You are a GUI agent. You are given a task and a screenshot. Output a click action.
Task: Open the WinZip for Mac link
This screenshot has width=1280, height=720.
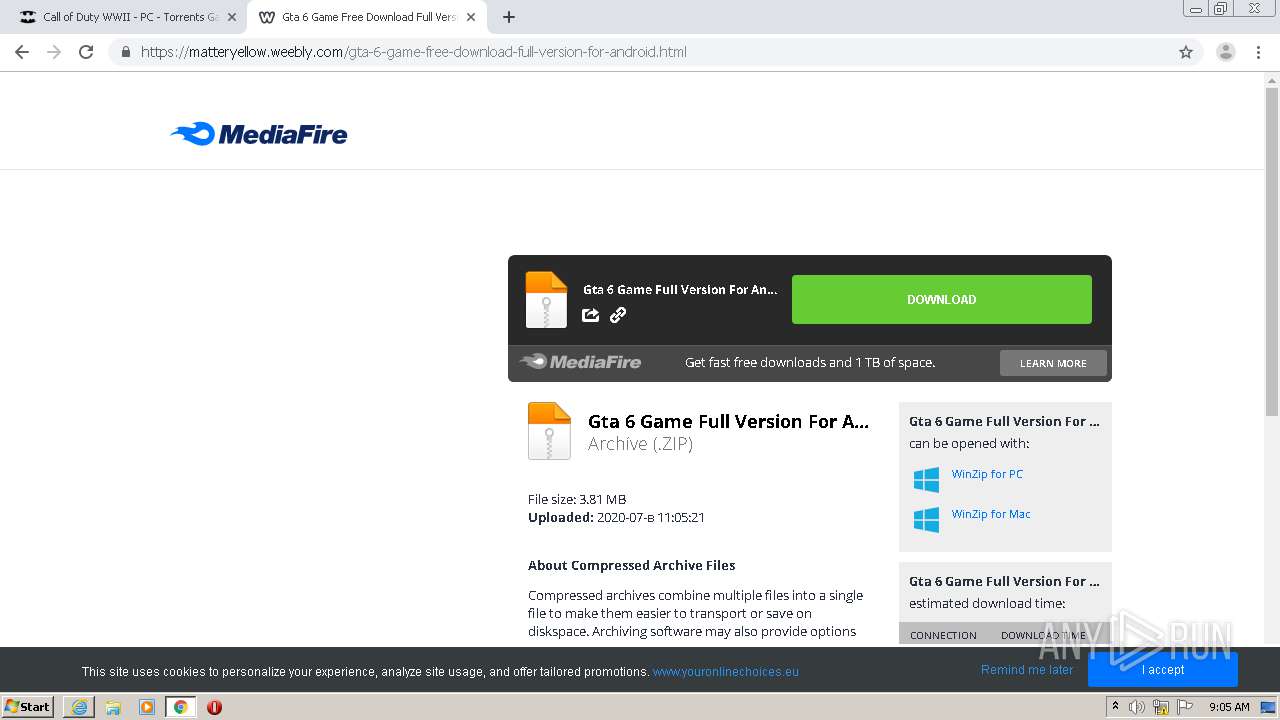pyautogui.click(x=991, y=514)
